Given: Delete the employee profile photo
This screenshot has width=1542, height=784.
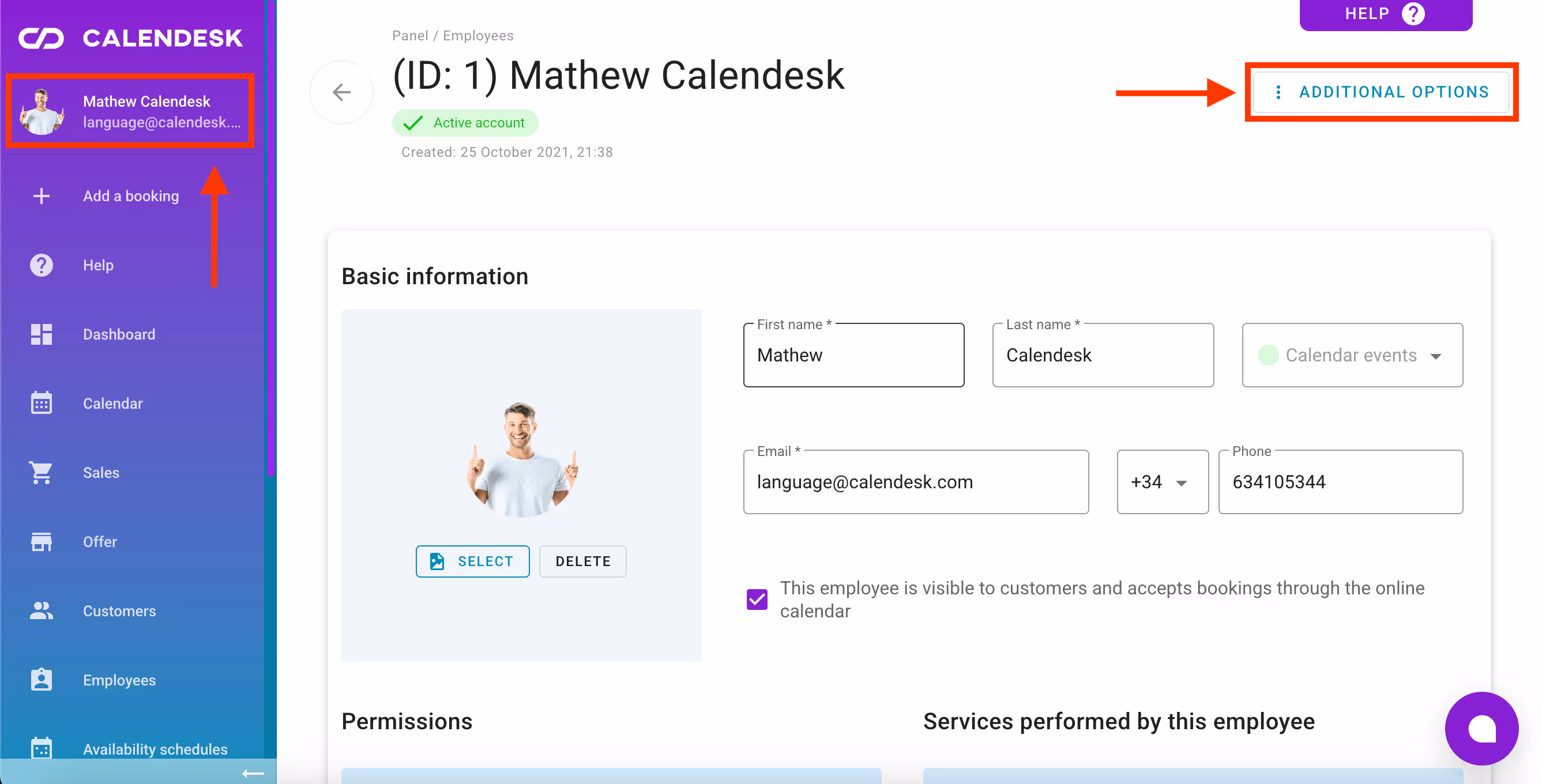Looking at the screenshot, I should pos(582,561).
